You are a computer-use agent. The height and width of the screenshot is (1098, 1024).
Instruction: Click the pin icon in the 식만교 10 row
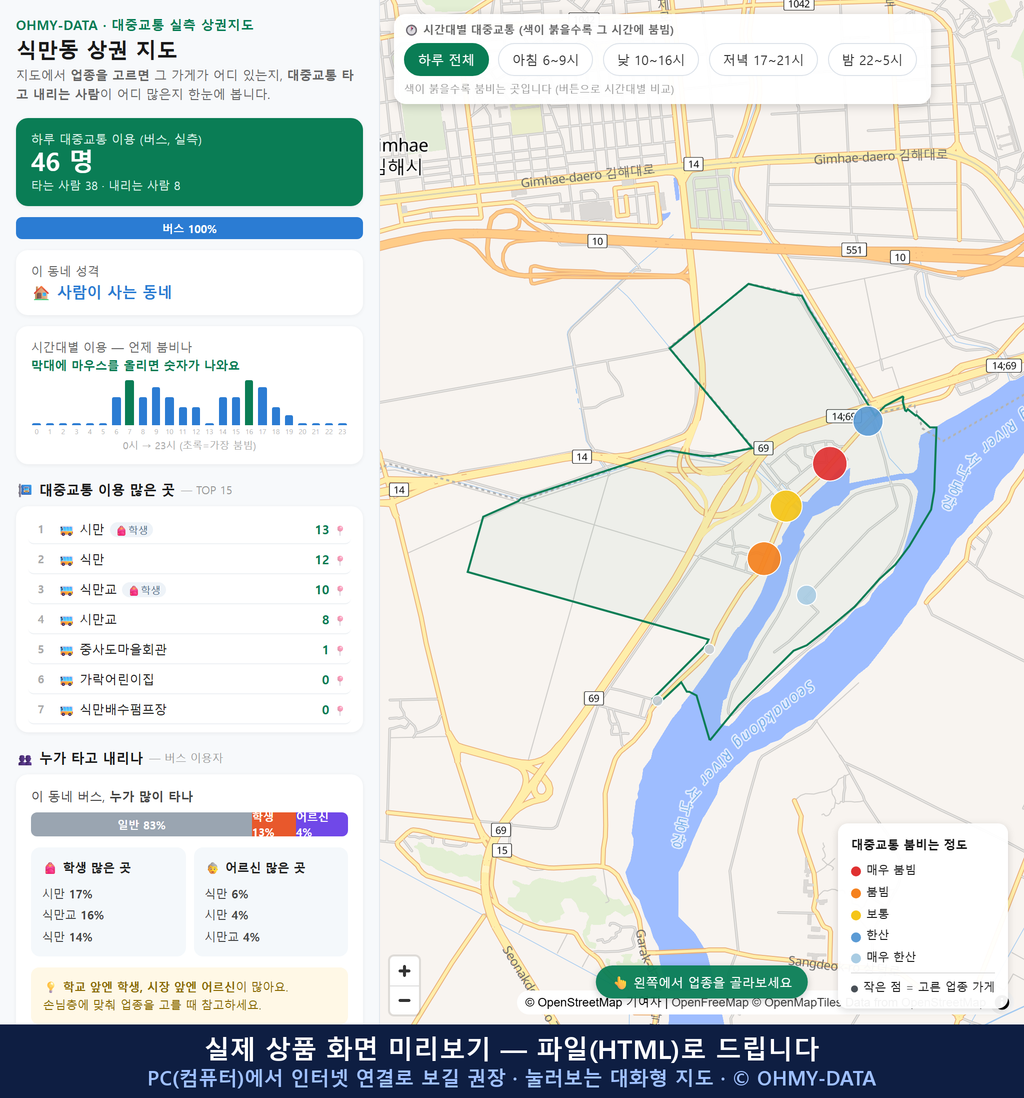340,590
